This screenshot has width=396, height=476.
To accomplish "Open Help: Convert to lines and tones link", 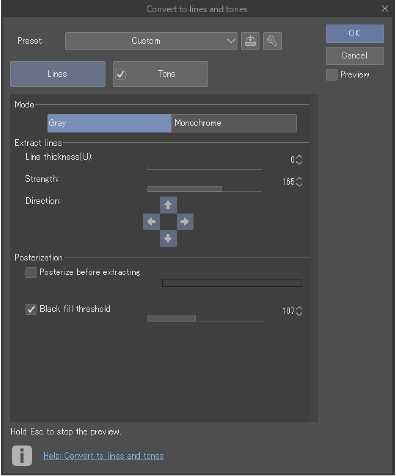I will point(103,456).
